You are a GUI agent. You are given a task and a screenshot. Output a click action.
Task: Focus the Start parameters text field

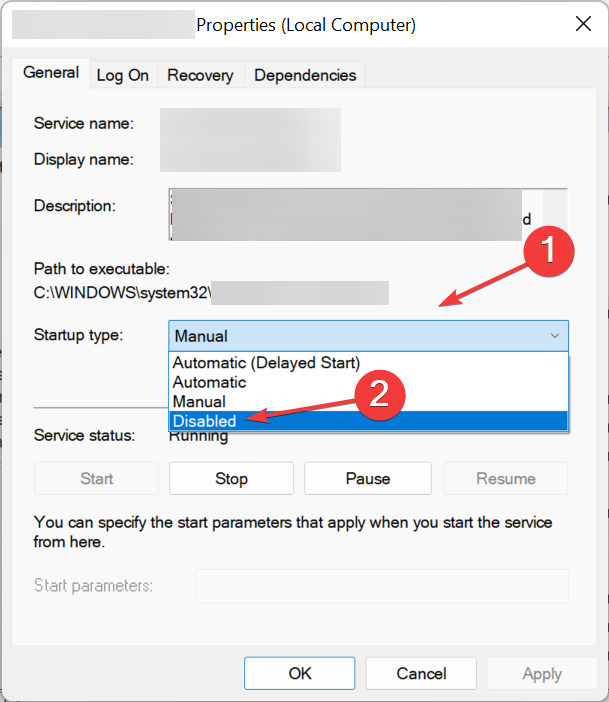point(380,586)
